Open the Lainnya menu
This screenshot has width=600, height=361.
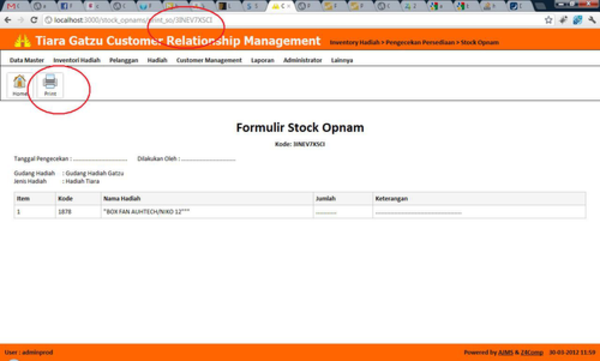click(342, 60)
